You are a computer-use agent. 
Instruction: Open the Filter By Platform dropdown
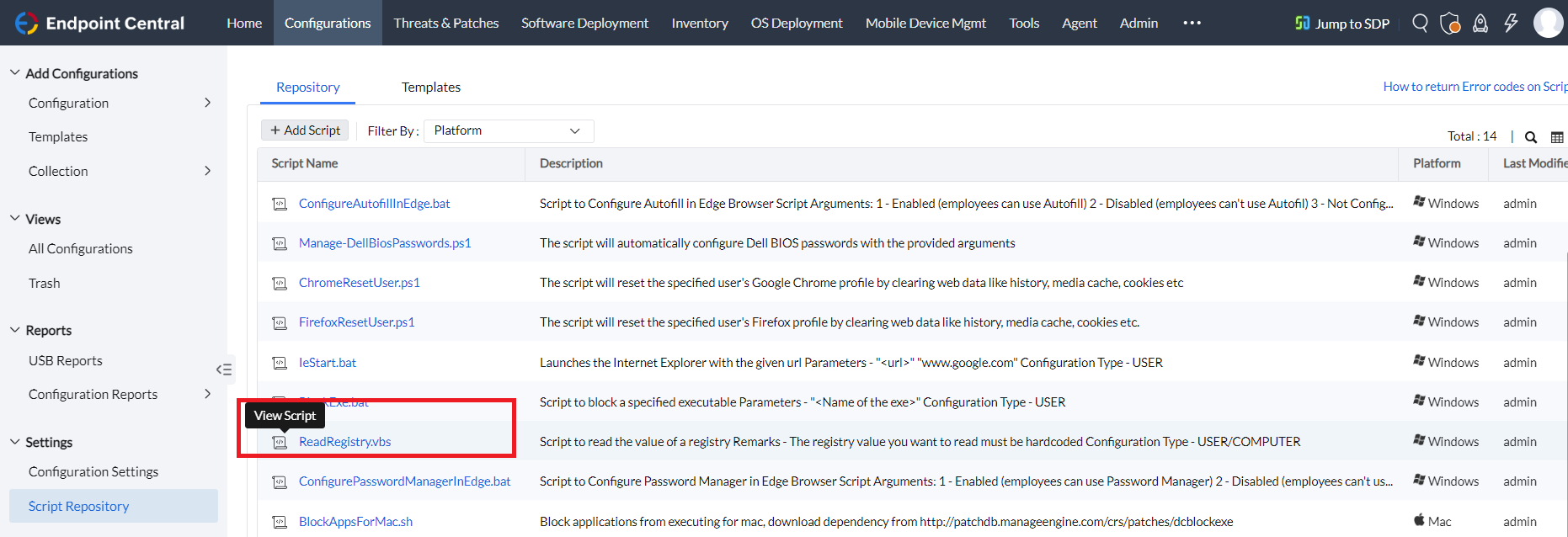pos(508,130)
